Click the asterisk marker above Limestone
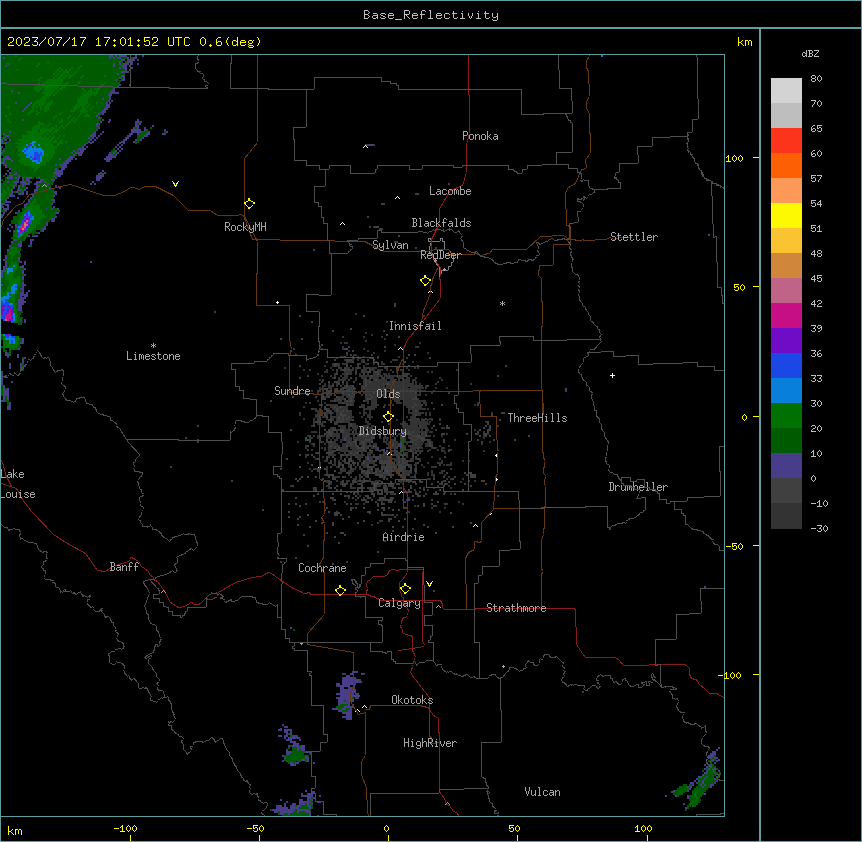The width and height of the screenshot is (862, 842). (153, 346)
